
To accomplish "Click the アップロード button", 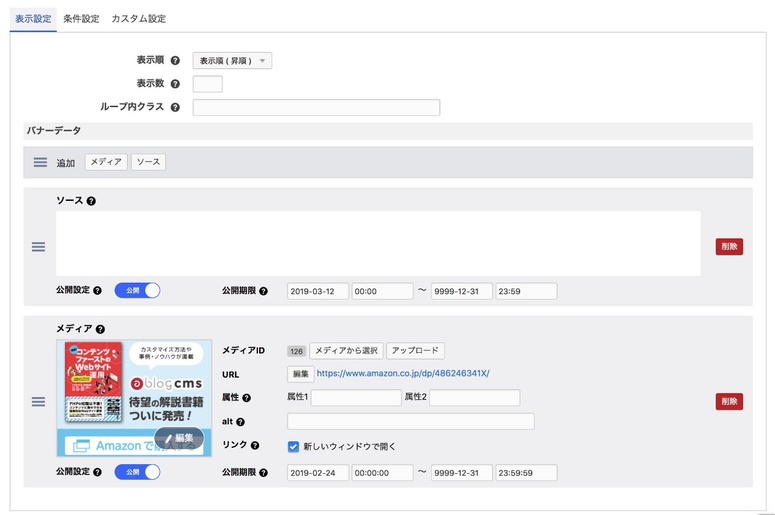I will (x=415, y=351).
